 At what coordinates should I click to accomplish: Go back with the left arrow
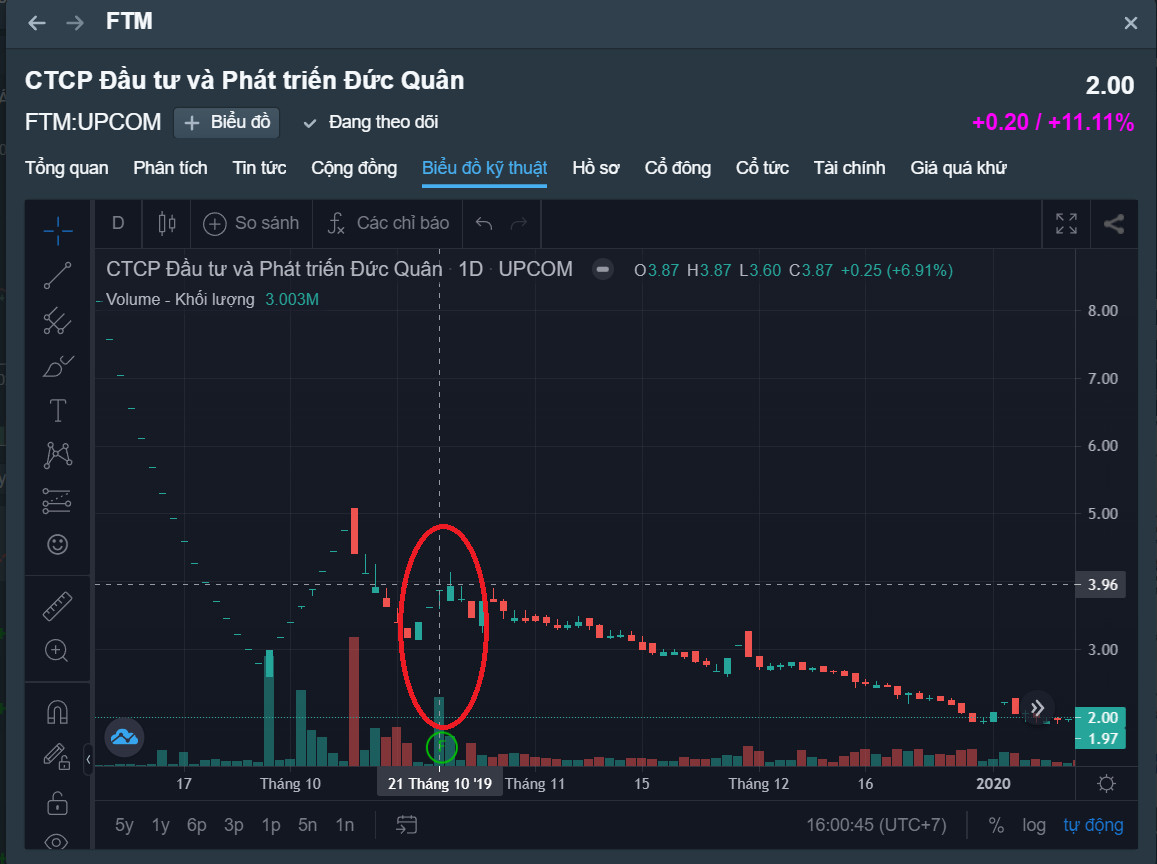click(37, 23)
